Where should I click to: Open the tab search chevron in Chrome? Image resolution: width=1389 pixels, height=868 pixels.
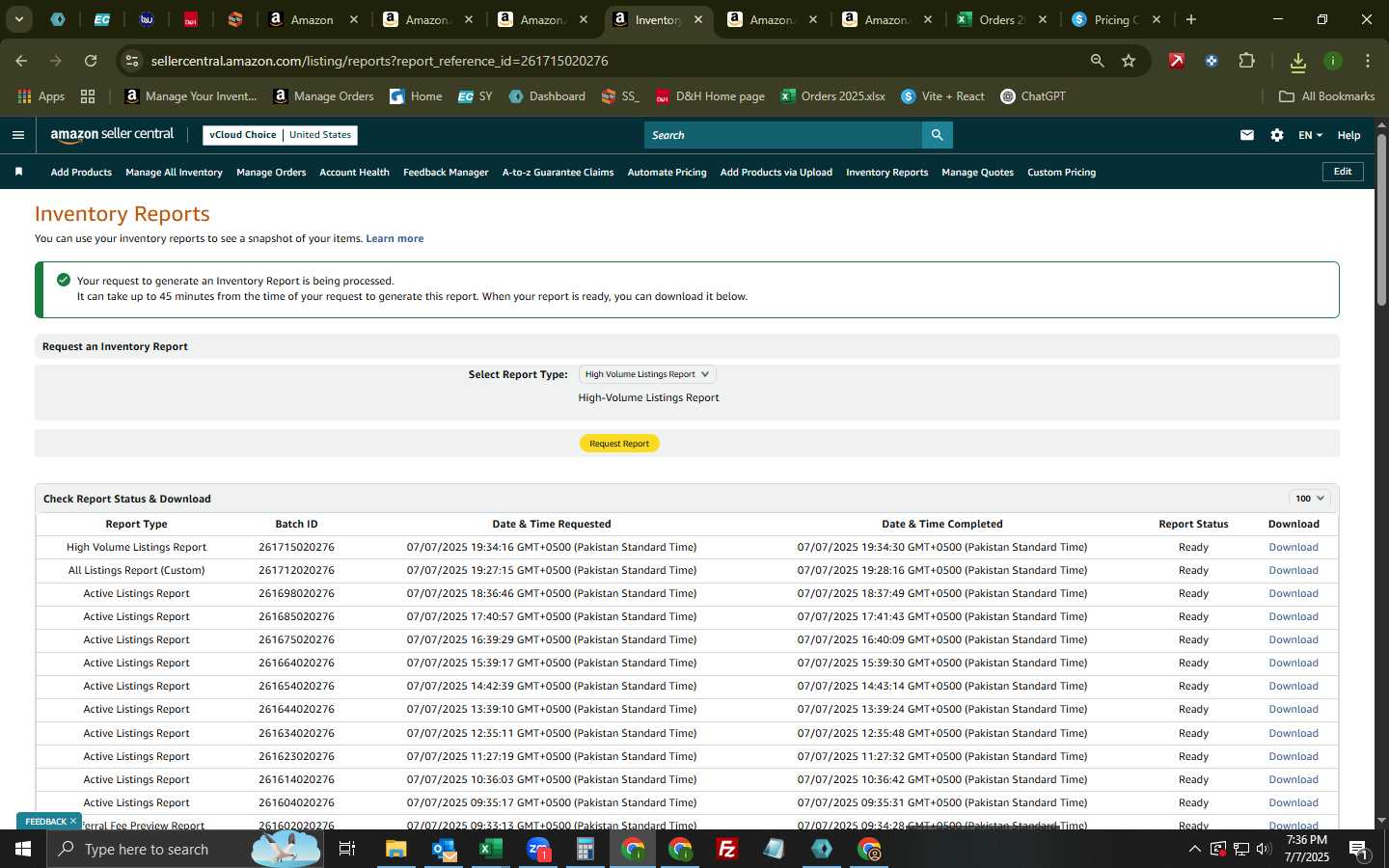(18, 19)
